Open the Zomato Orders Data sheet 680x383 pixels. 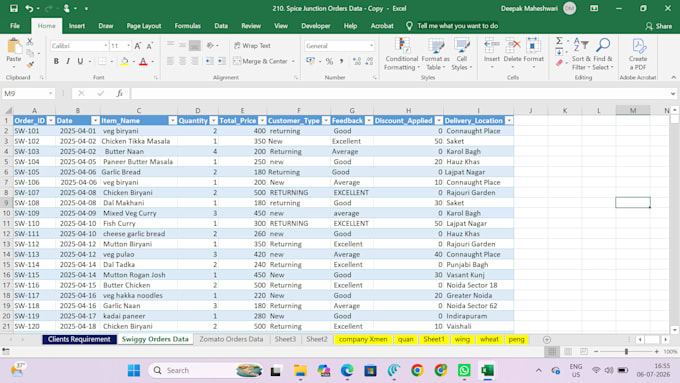231,339
